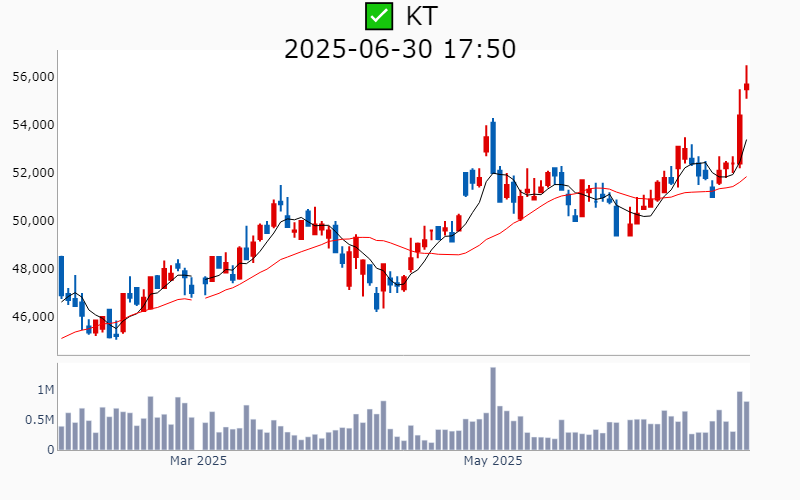Click the 48,000 price axis label
Viewport: 800px width, 500px height.
(x=34, y=269)
